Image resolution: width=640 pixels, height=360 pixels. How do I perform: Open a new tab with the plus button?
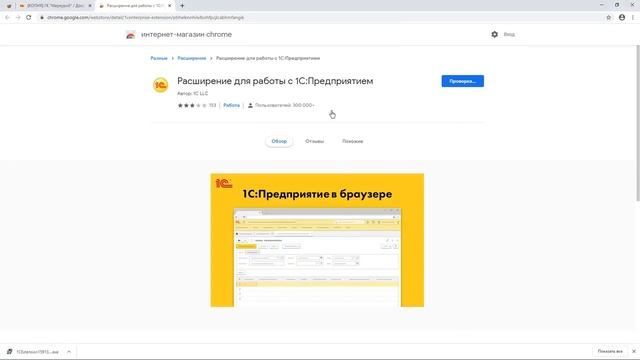click(182, 6)
